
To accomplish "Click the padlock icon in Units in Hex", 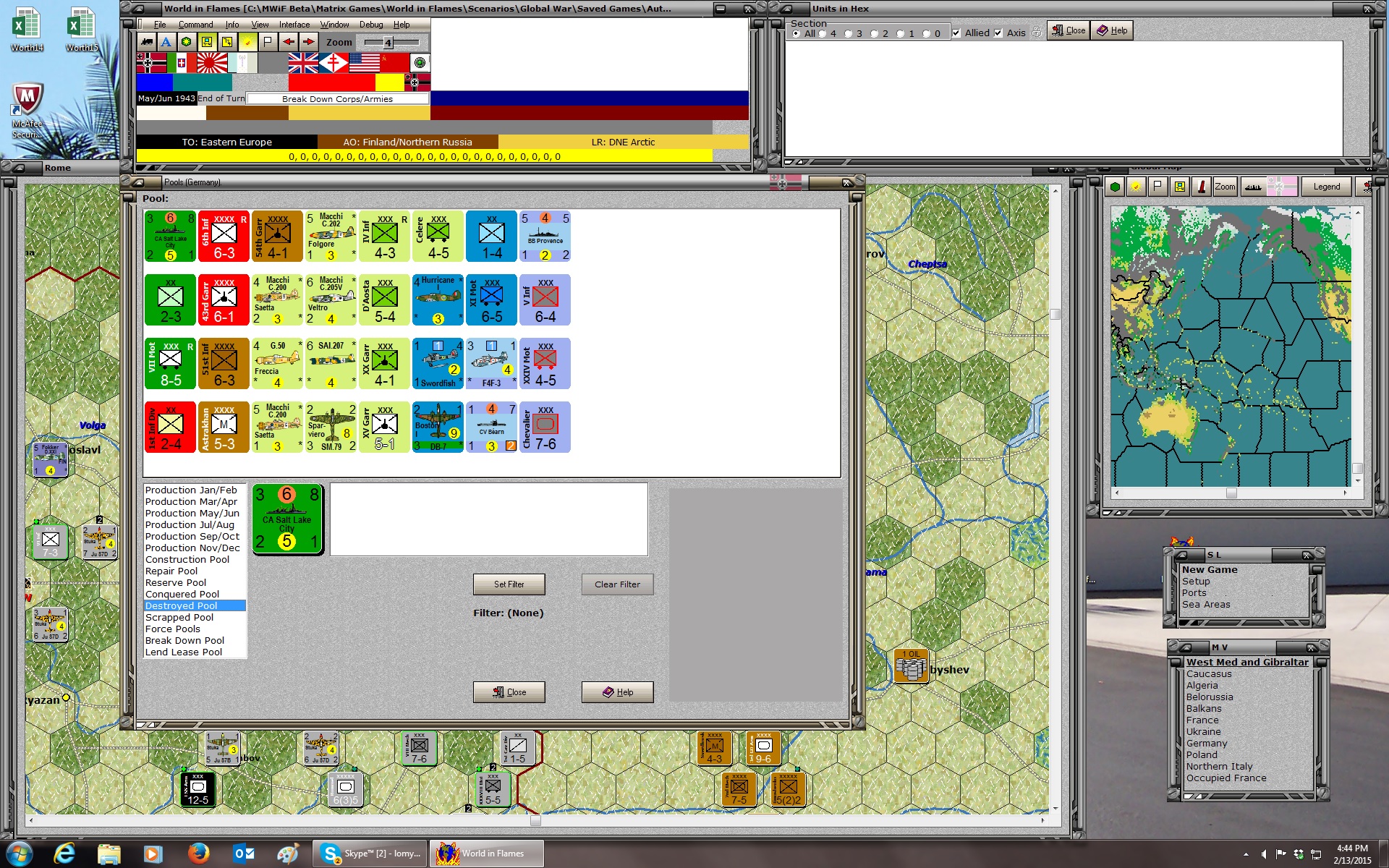I will pos(1037,32).
